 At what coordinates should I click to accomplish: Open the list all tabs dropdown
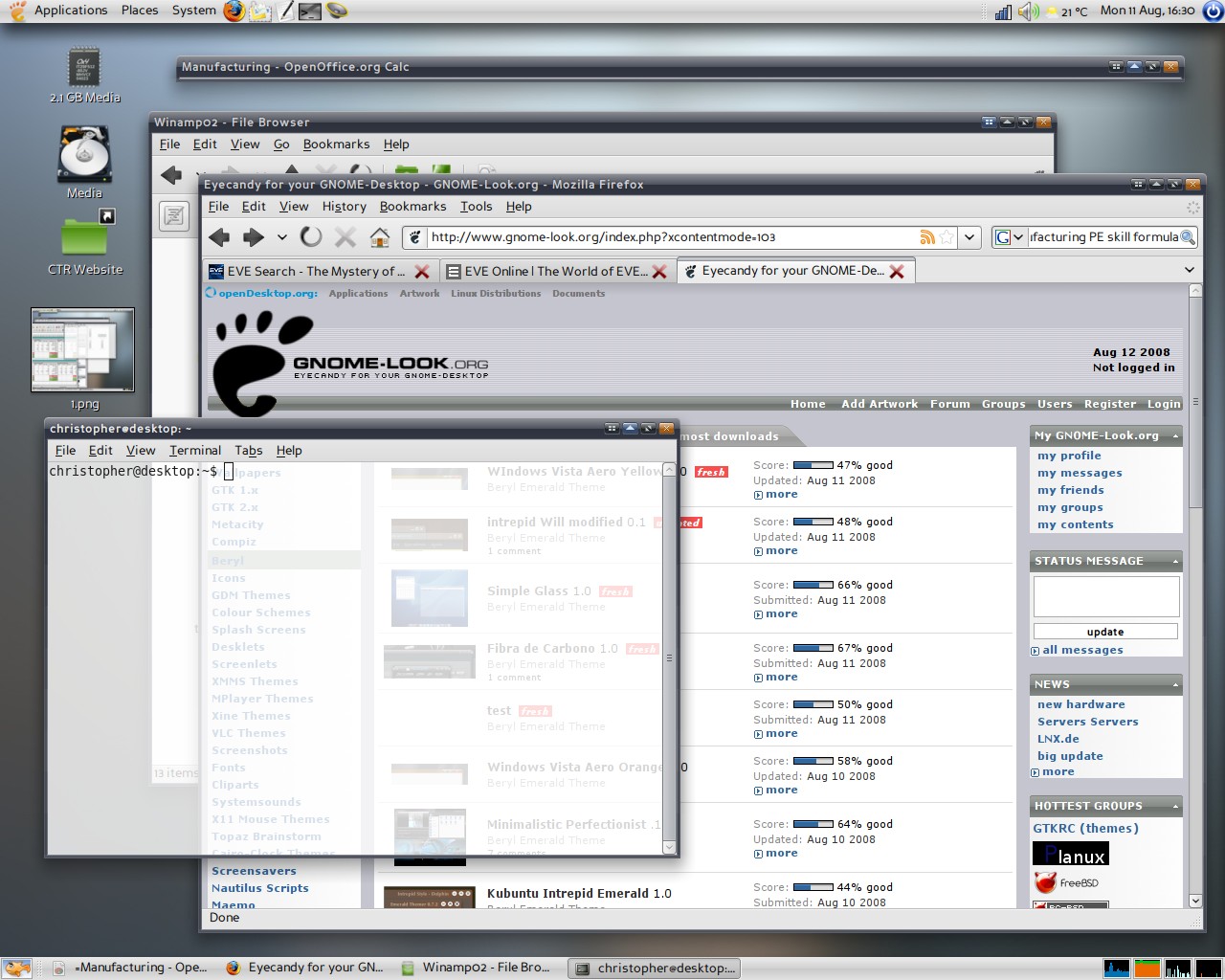tap(1190, 271)
